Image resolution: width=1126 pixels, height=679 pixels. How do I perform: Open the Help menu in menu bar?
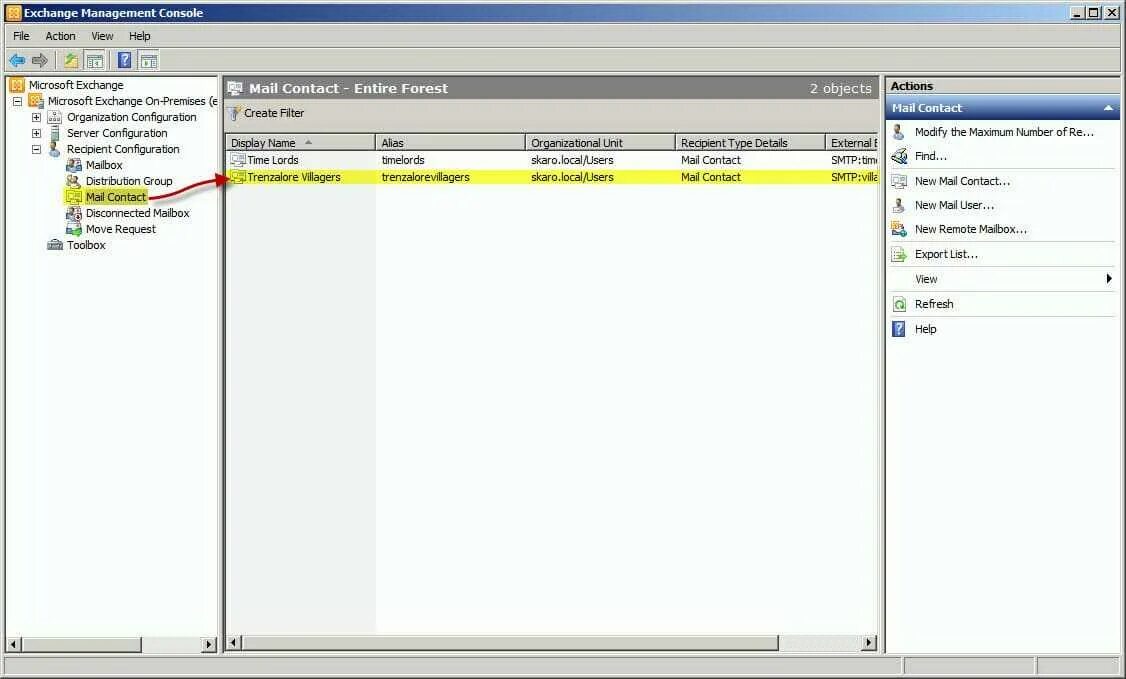(139, 36)
